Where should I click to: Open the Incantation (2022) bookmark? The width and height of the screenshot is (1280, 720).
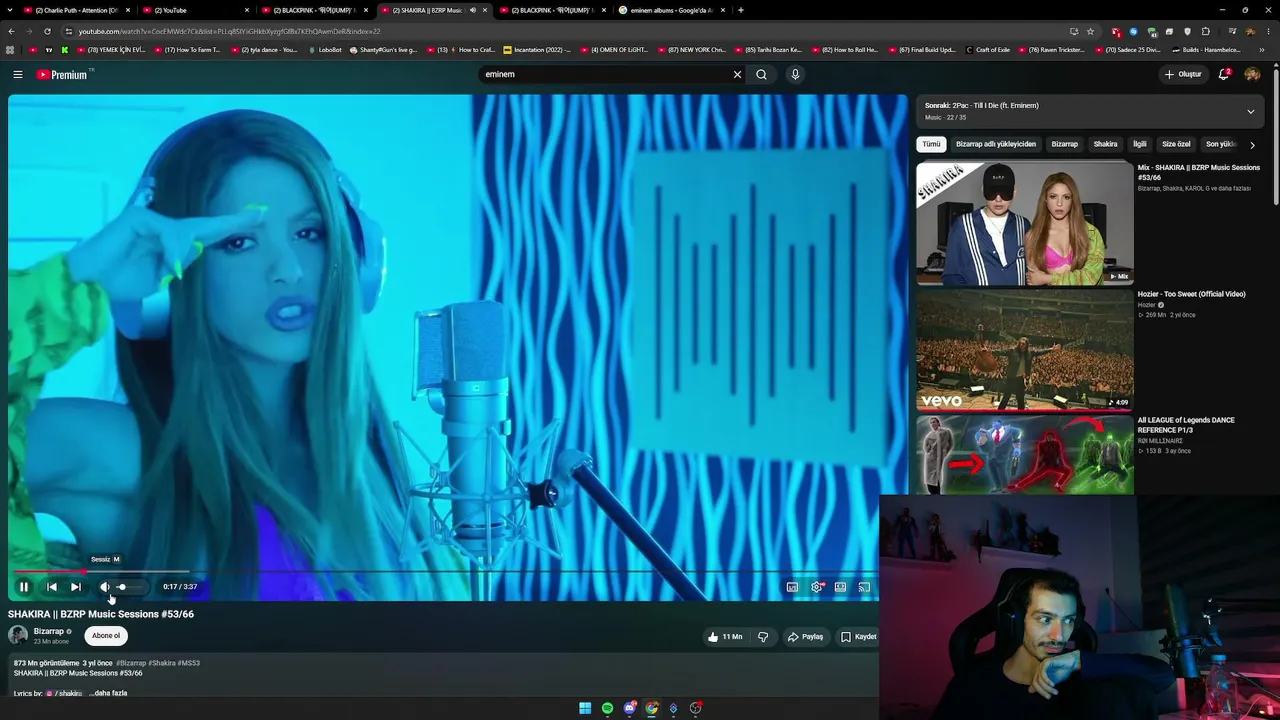point(538,49)
